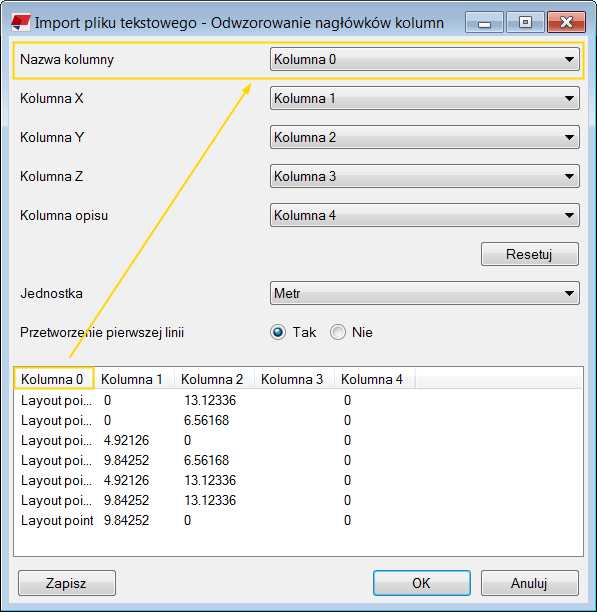This screenshot has width=597, height=612.
Task: Click the Zapisz button
Action: click(x=67, y=583)
